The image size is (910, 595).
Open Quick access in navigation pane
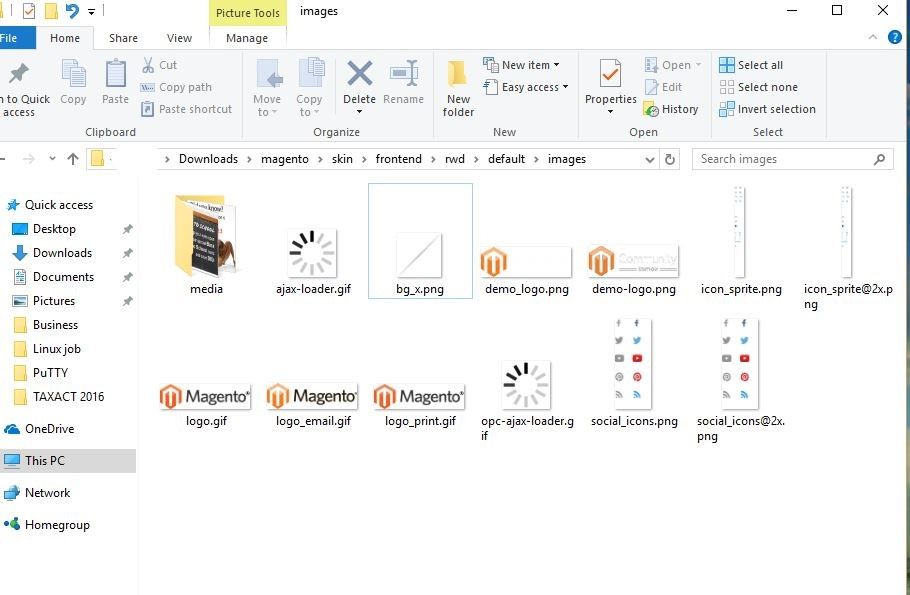click(59, 205)
